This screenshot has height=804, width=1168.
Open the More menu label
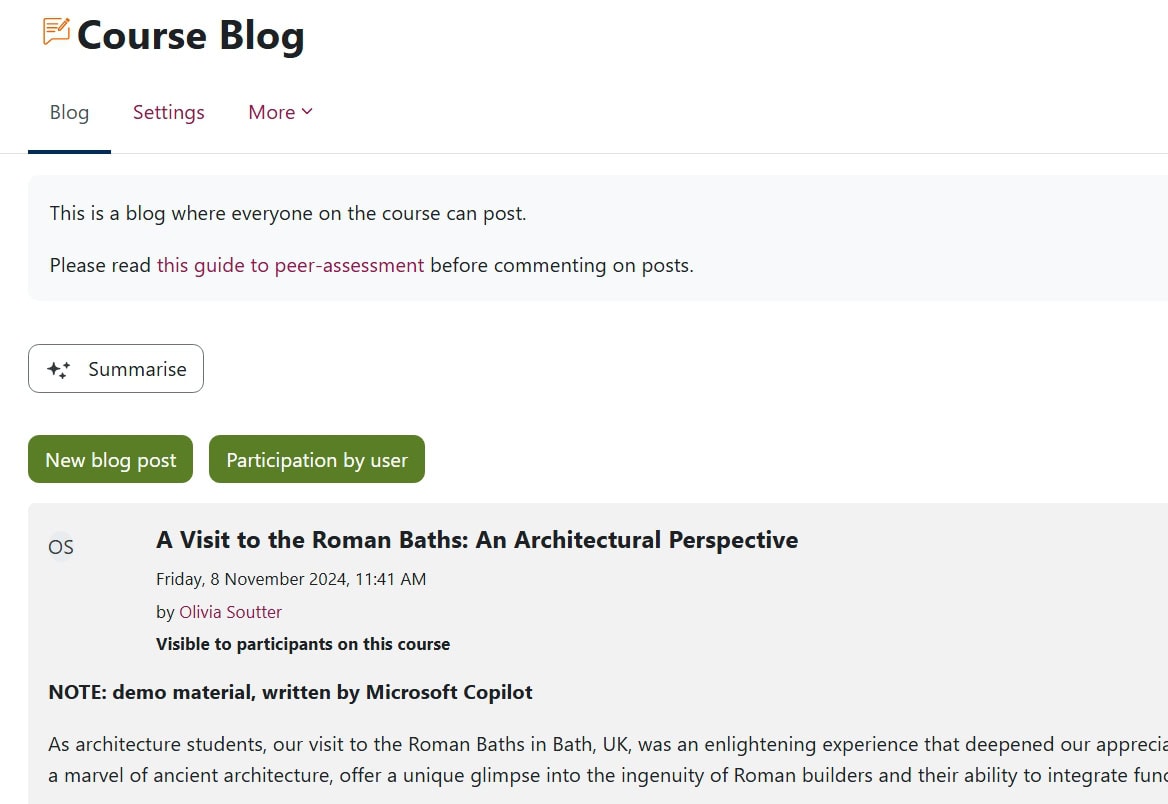[x=271, y=112]
